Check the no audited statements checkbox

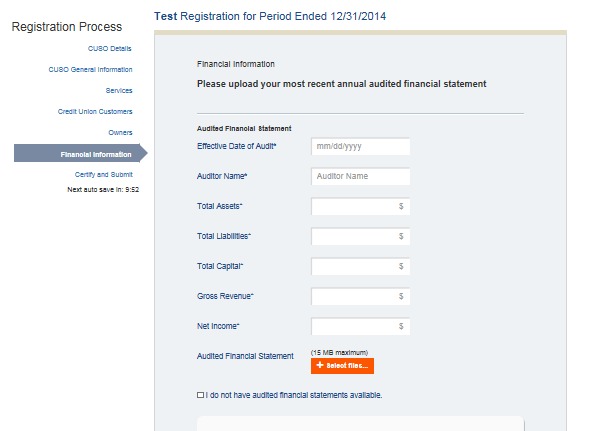point(201,395)
